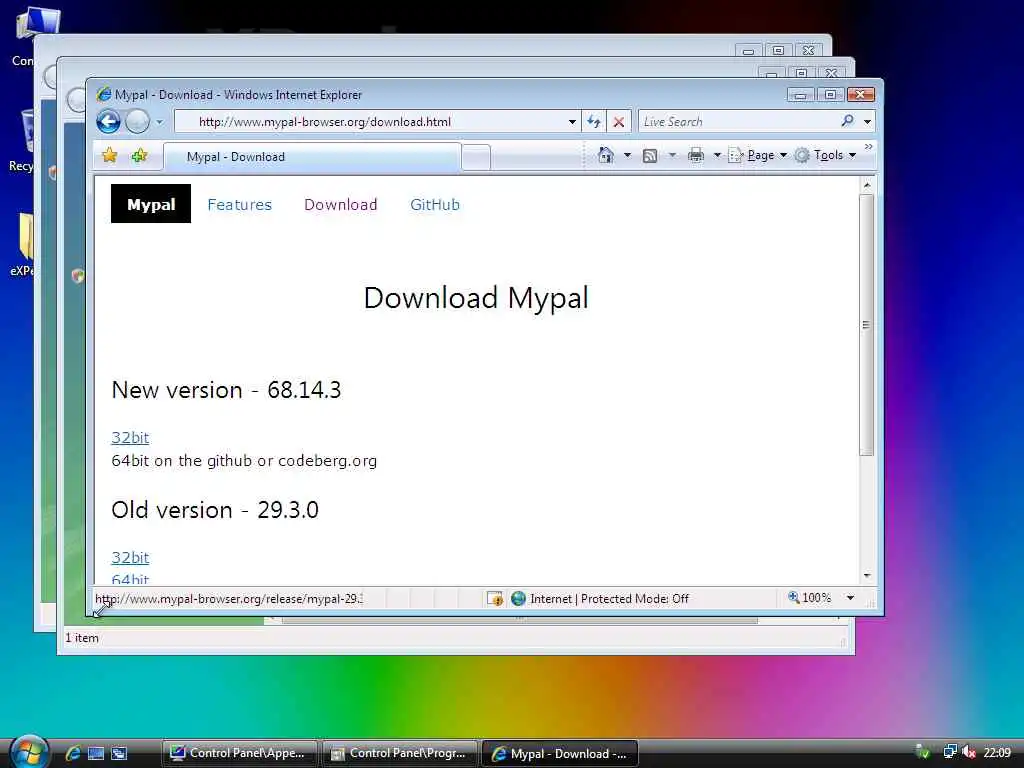Click the Windows Start orb

click(x=29, y=752)
